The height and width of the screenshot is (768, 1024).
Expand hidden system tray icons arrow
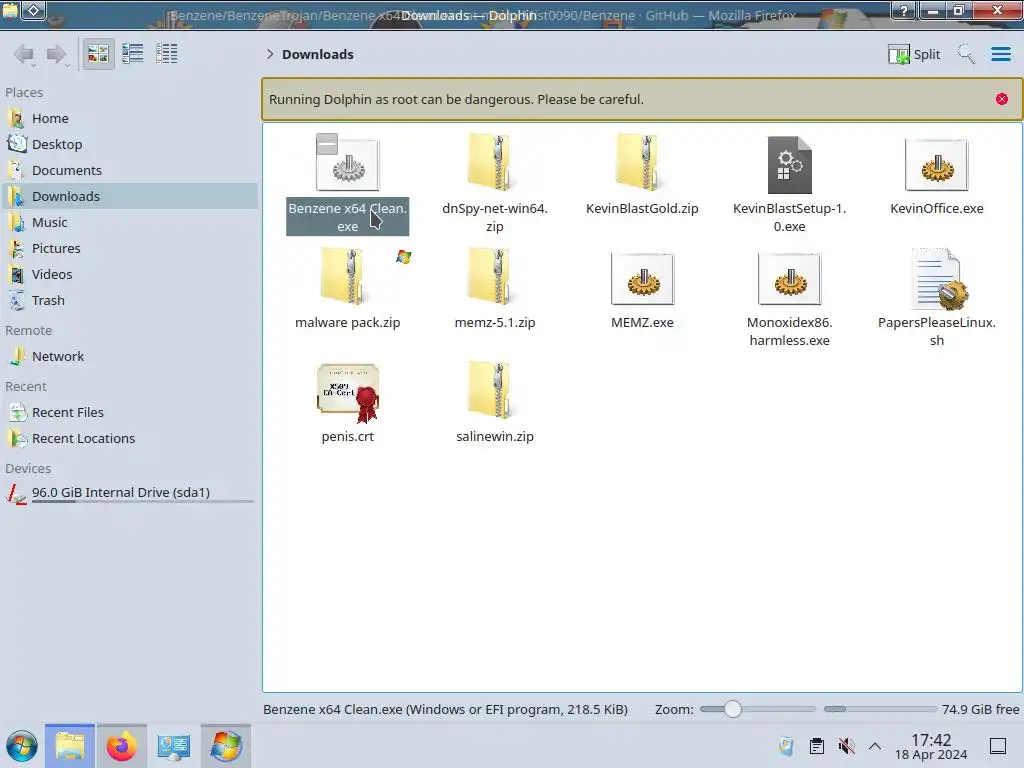[875, 746]
